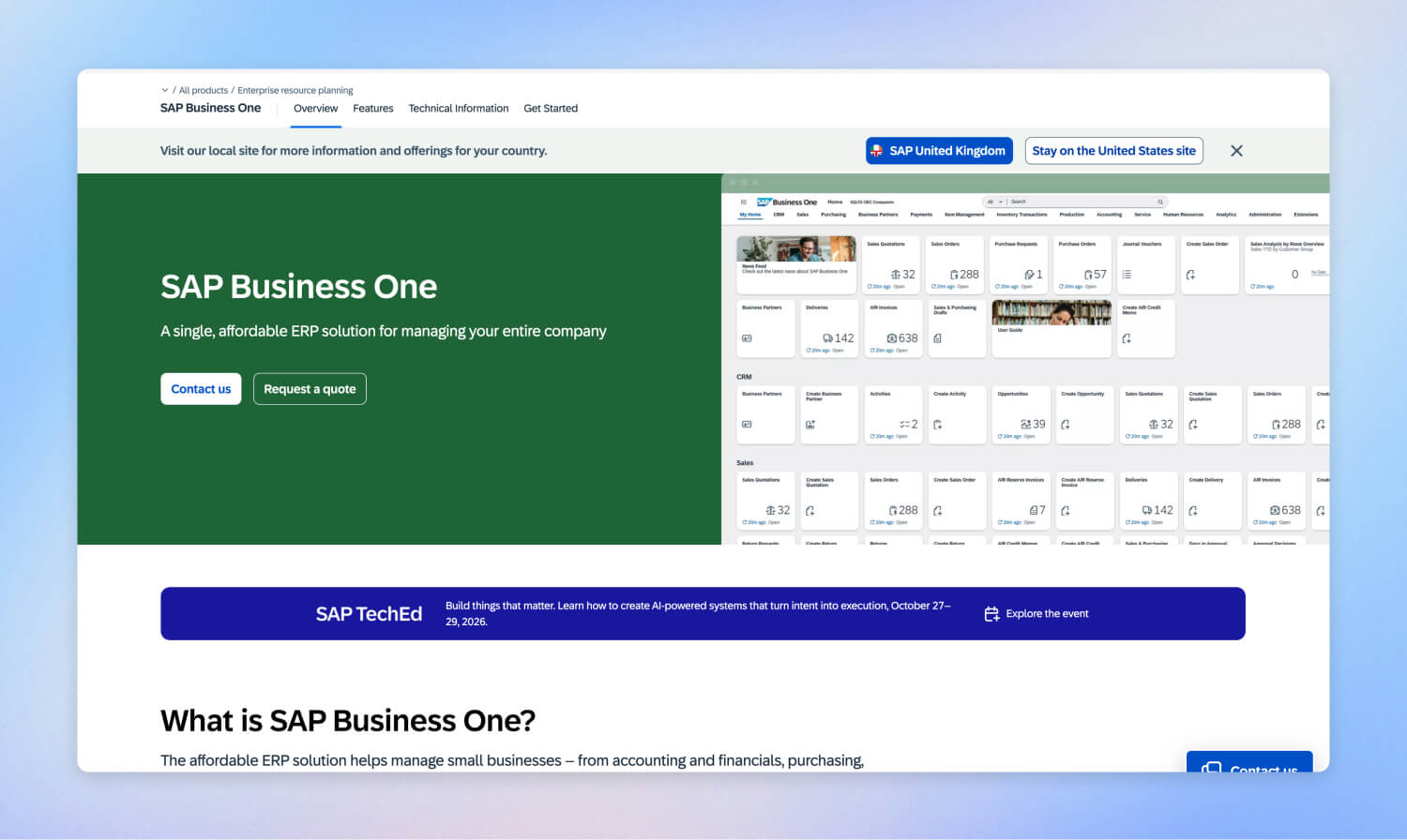
Task: Open the Extensions tab in product screenshot
Action: (x=1306, y=215)
